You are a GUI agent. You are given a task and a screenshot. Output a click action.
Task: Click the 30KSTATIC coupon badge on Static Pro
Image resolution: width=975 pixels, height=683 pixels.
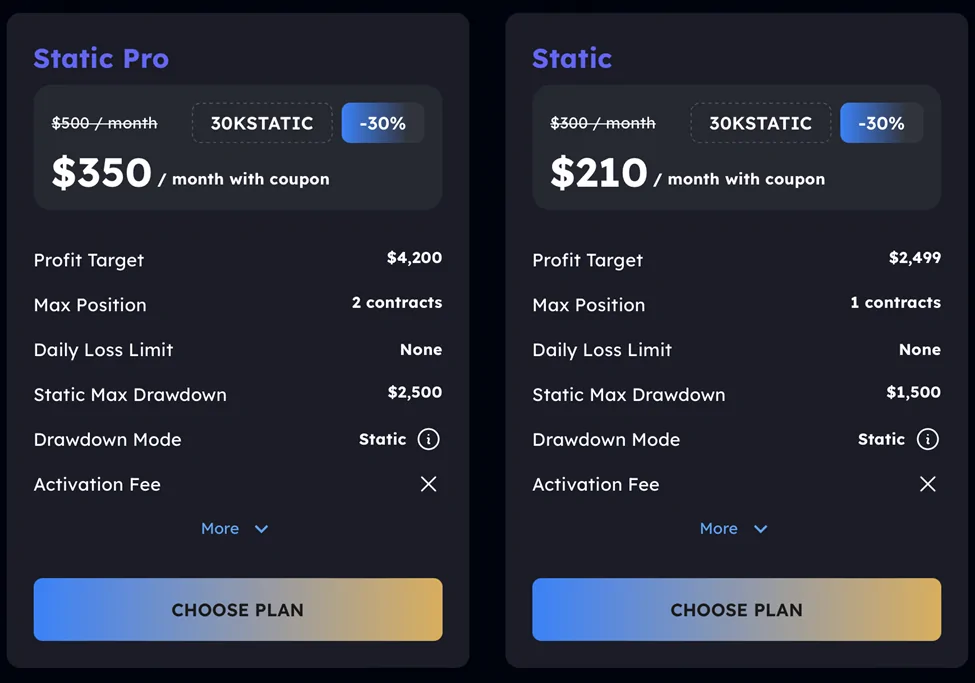[x=261, y=122]
